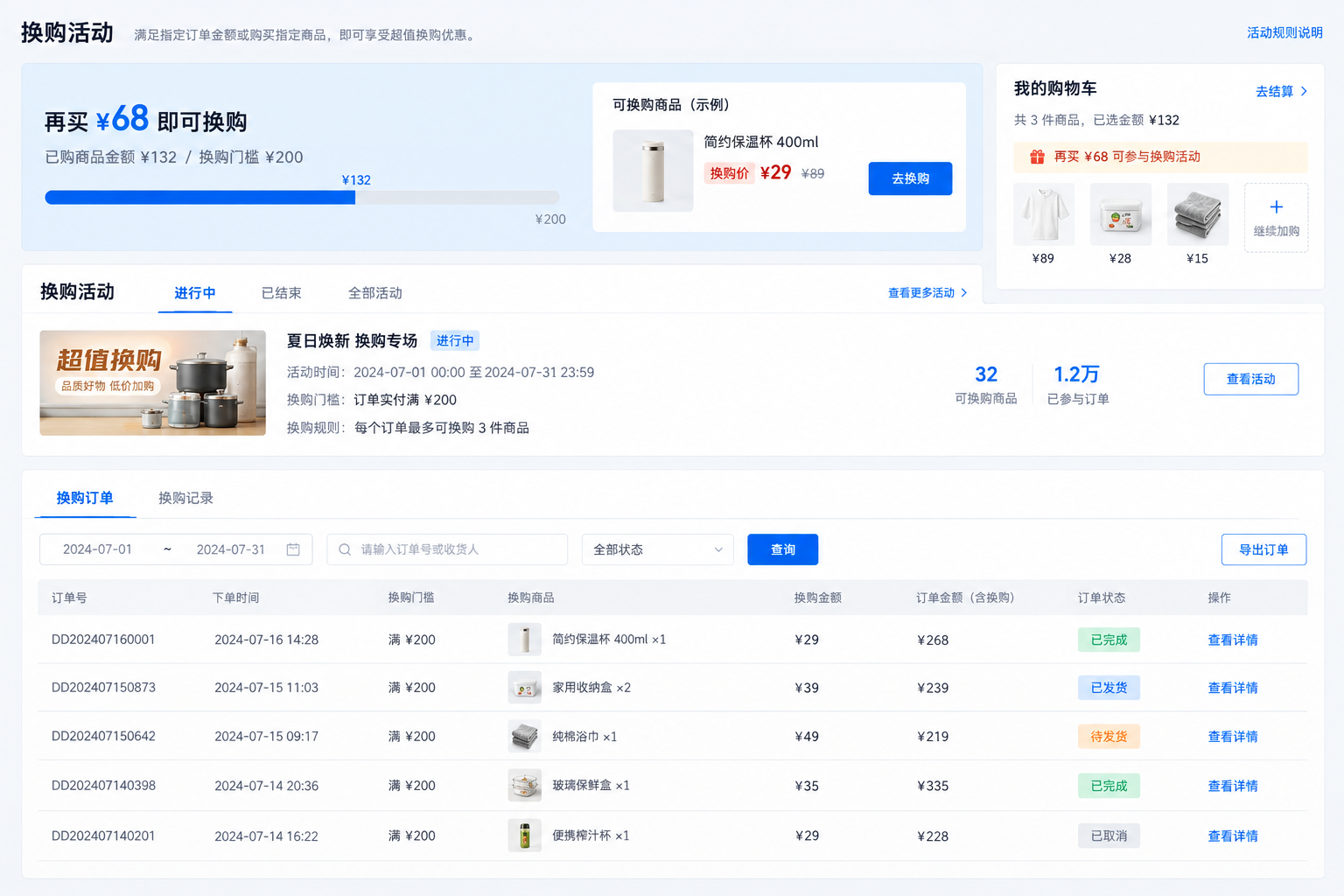Click the 查询 search button
The image size is (1344, 896).
[x=783, y=549]
